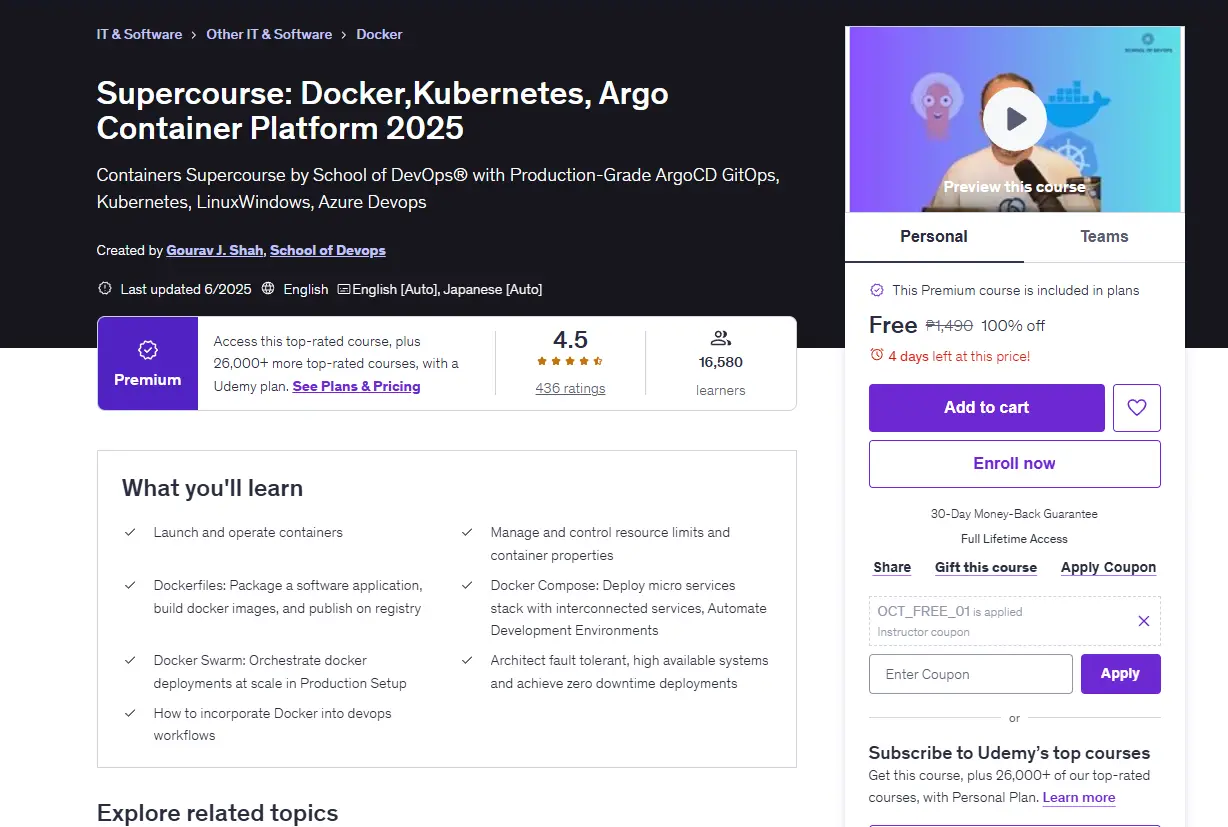Switch to the Teams tab
The width and height of the screenshot is (1228, 827).
click(x=1104, y=237)
